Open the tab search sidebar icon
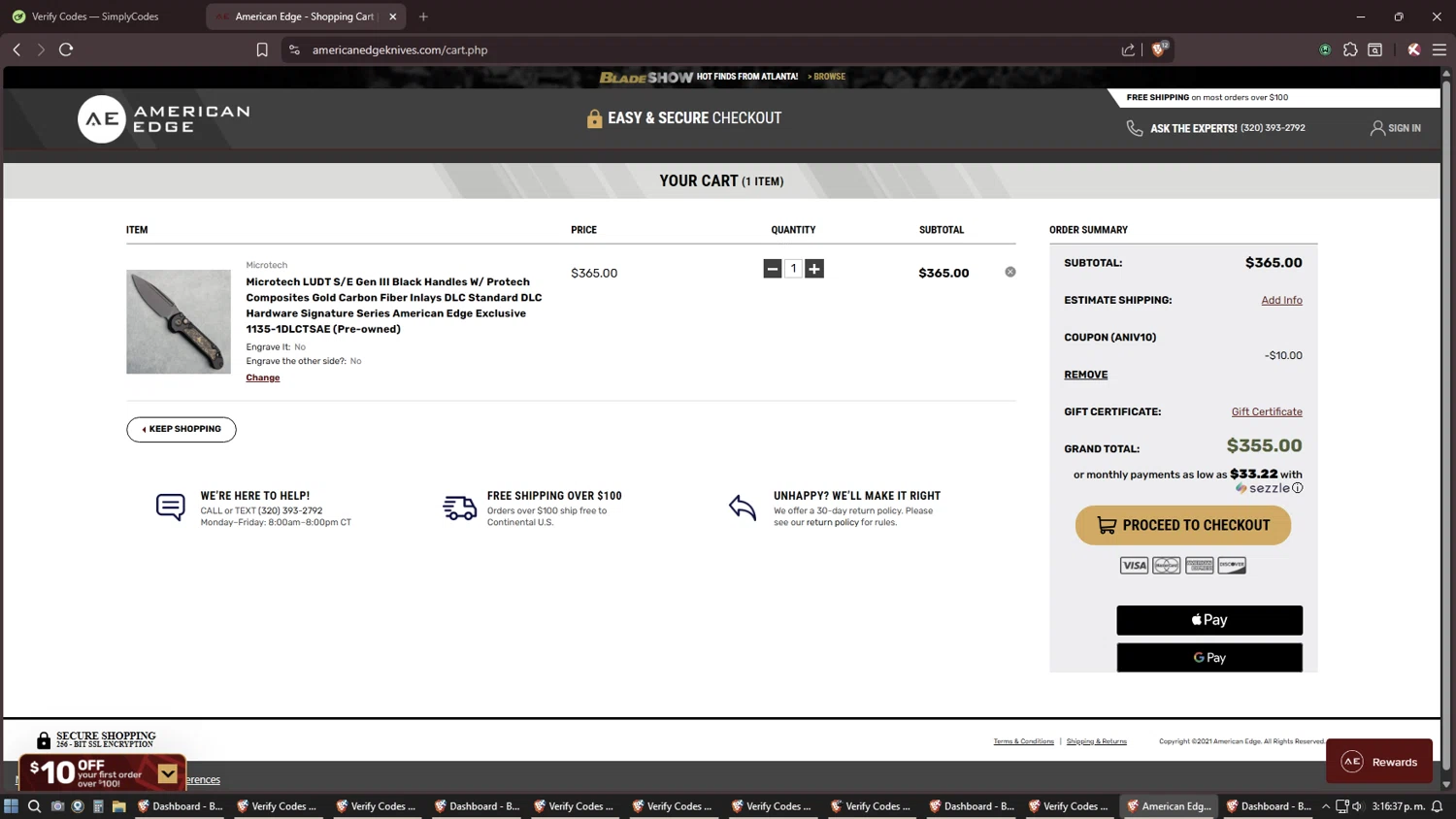The width and height of the screenshot is (1456, 819). (1375, 49)
